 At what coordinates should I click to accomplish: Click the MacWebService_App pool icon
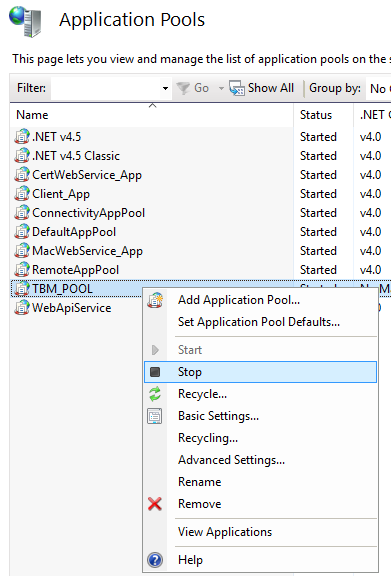click(22, 251)
